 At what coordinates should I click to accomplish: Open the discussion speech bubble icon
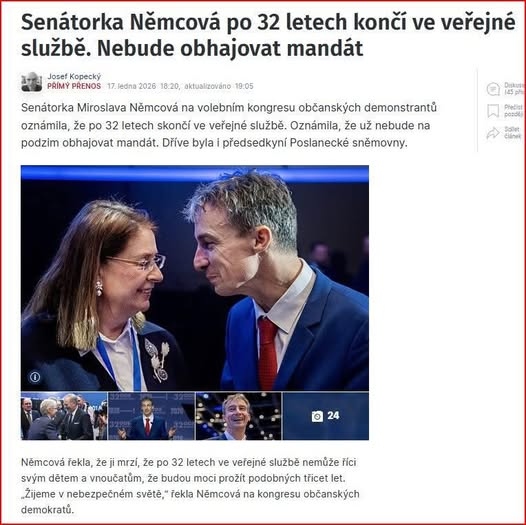493,89
